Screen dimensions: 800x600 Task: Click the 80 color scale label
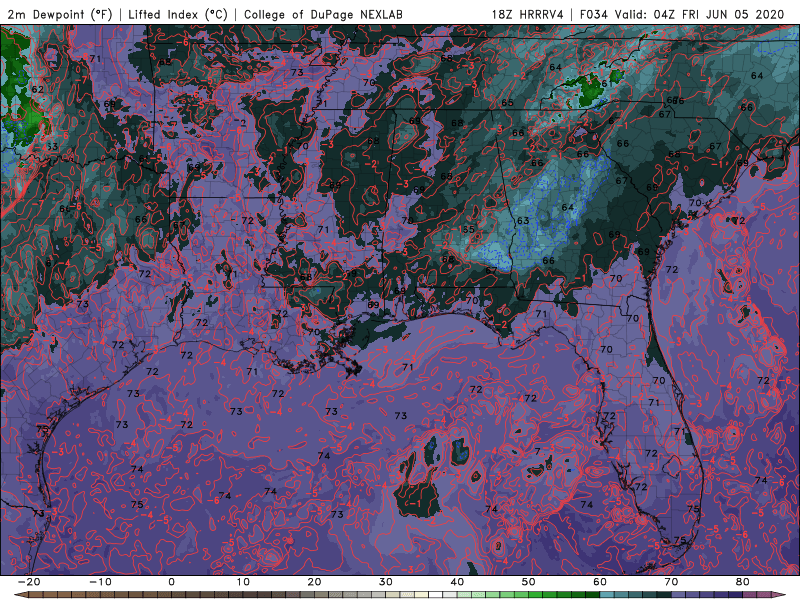coord(743,582)
